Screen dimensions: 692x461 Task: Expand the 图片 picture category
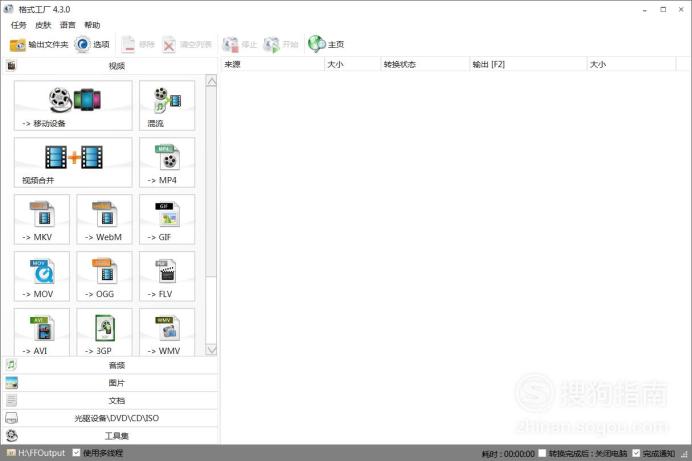pos(110,383)
